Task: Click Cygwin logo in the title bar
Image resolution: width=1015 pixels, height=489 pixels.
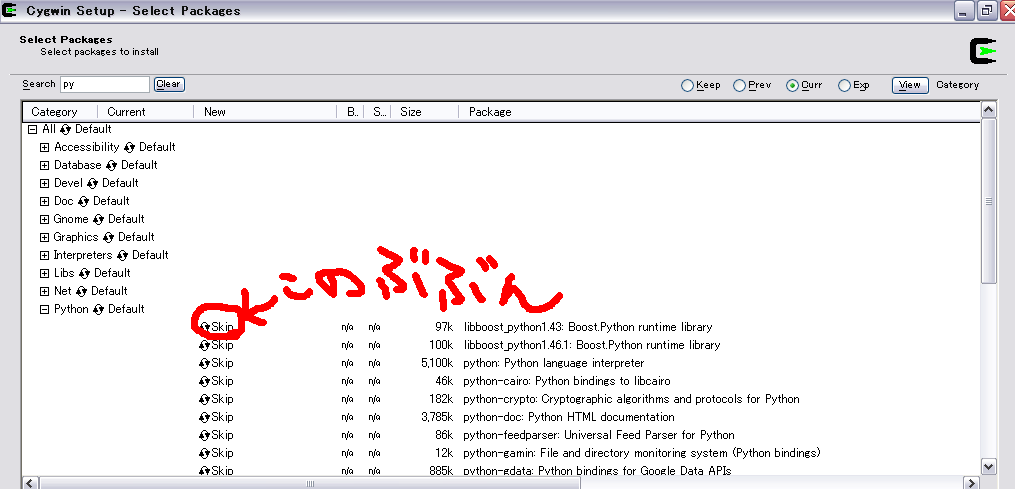Action: click(x=10, y=10)
